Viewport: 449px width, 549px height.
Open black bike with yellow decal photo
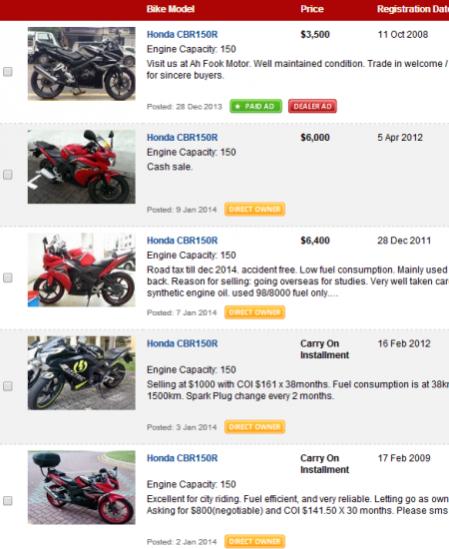pyautogui.click(x=82, y=373)
